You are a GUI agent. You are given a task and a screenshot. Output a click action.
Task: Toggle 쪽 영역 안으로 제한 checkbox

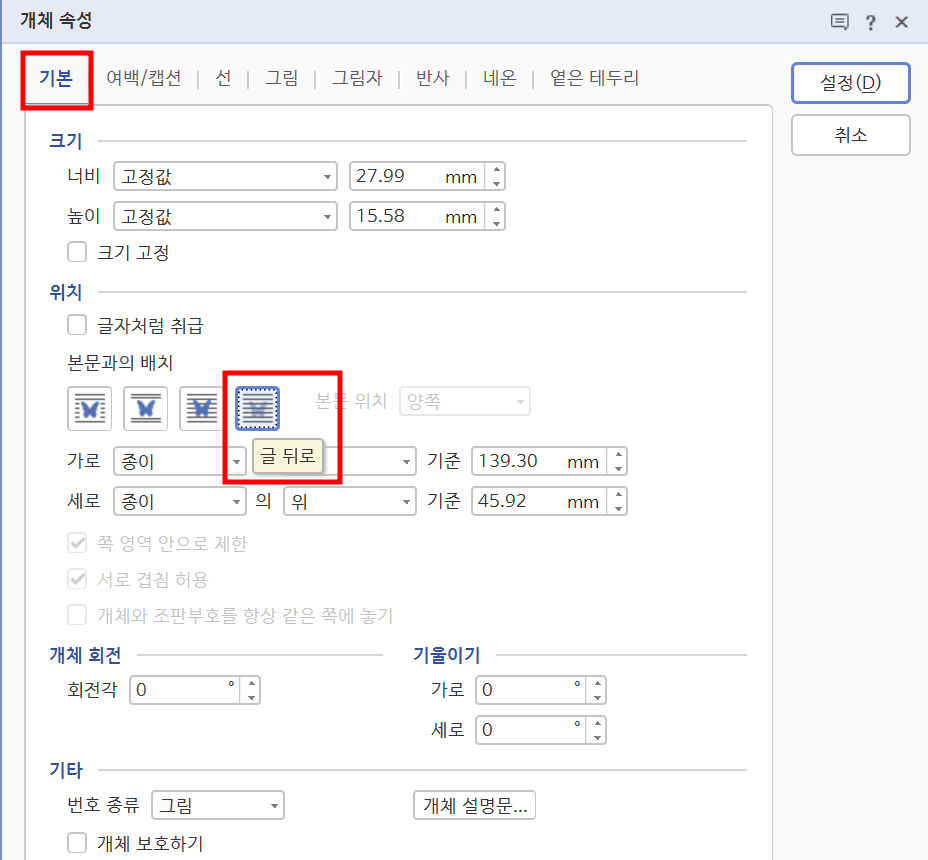77,543
